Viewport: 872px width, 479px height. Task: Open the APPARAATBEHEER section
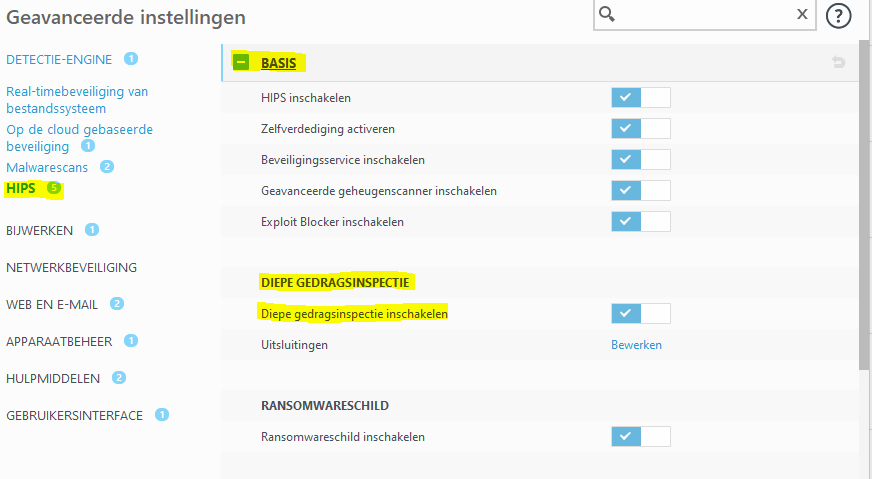[60, 341]
